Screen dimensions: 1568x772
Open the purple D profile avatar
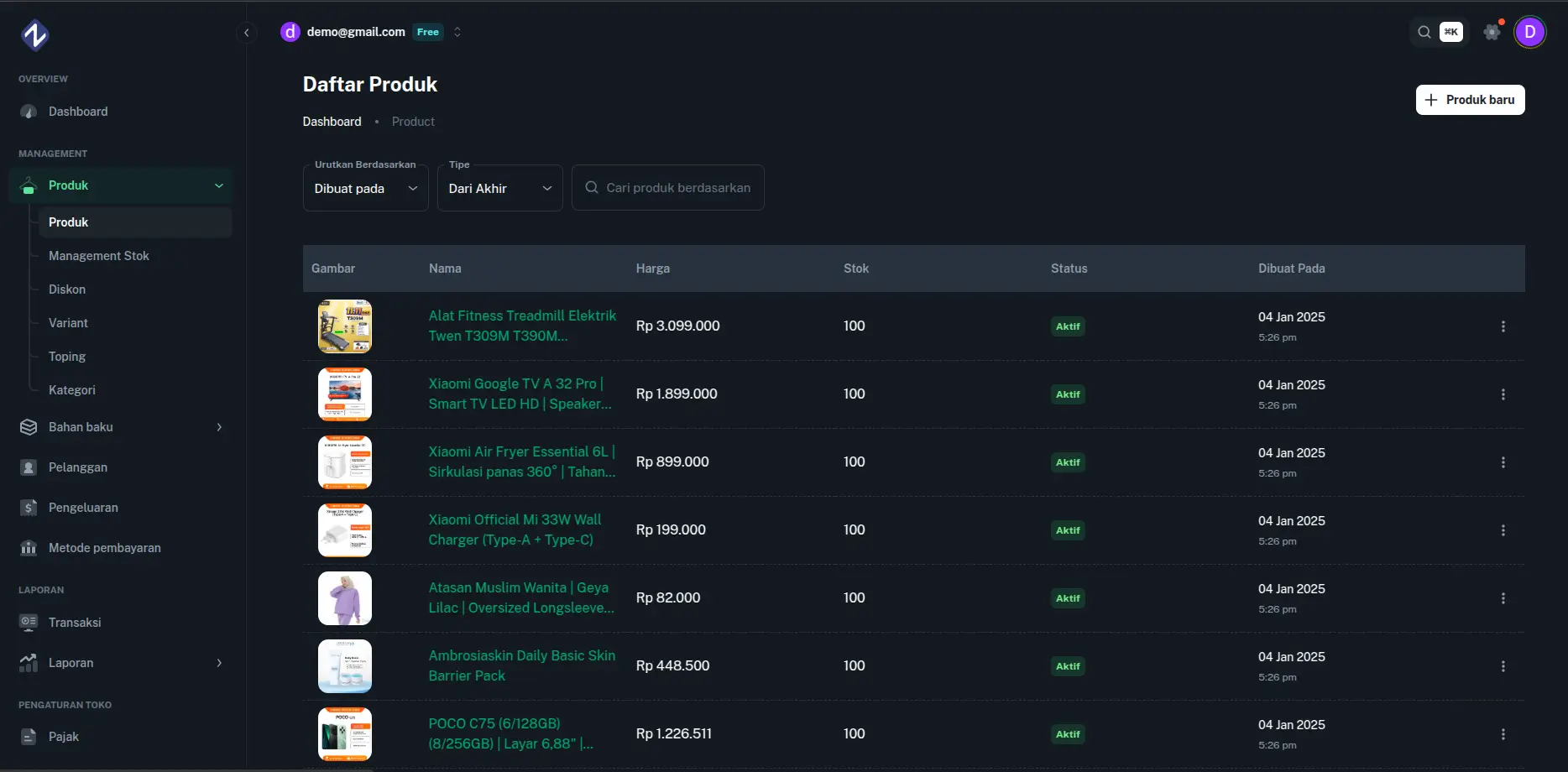1529,32
